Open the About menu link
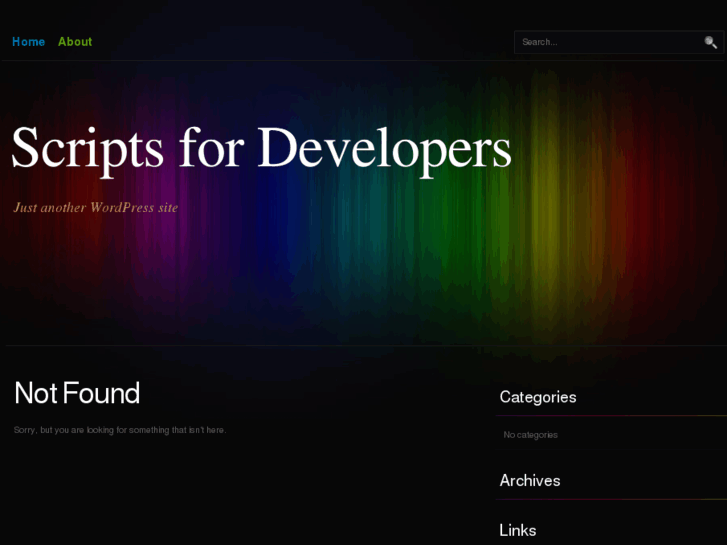This screenshot has height=545, width=727. pyautogui.click(x=75, y=42)
